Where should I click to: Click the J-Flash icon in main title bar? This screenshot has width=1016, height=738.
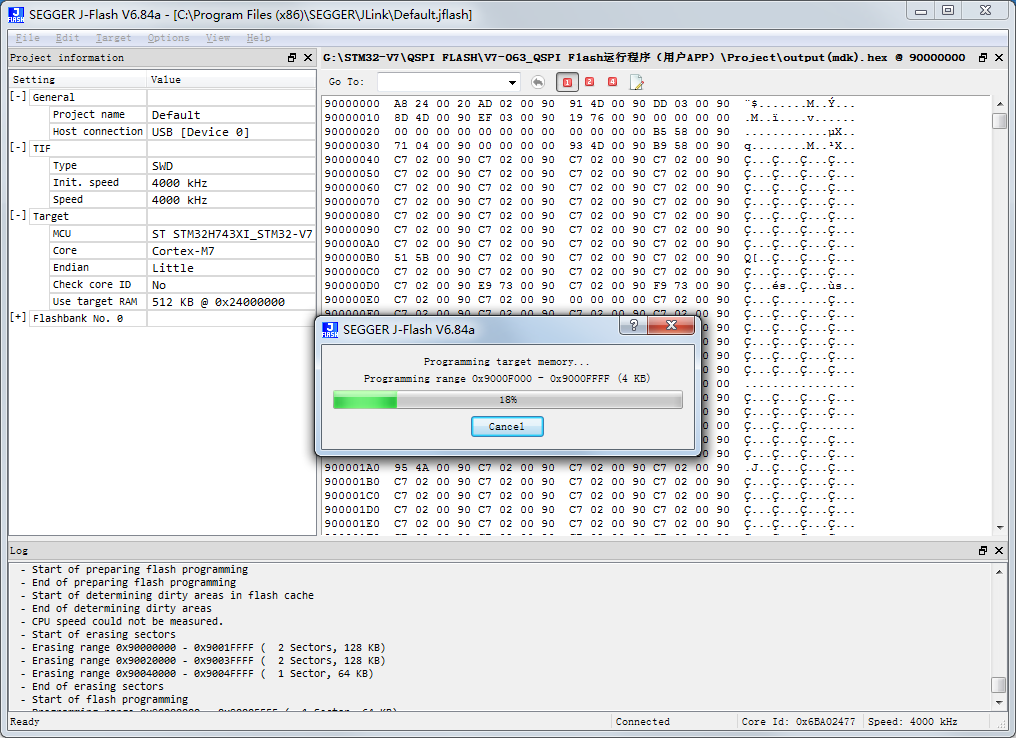16,14
